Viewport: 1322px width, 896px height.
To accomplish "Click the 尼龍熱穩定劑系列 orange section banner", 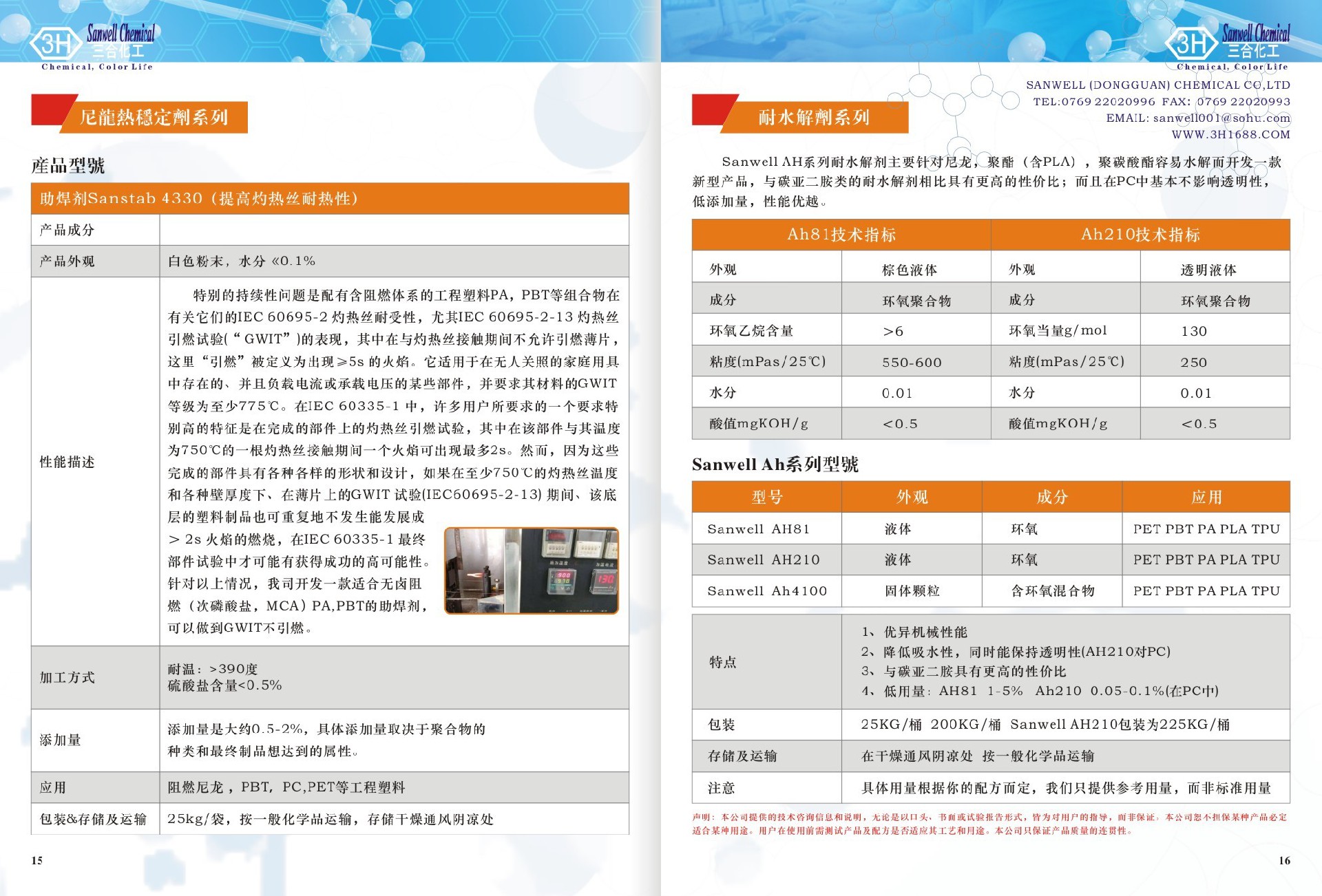I will pyautogui.click(x=153, y=118).
